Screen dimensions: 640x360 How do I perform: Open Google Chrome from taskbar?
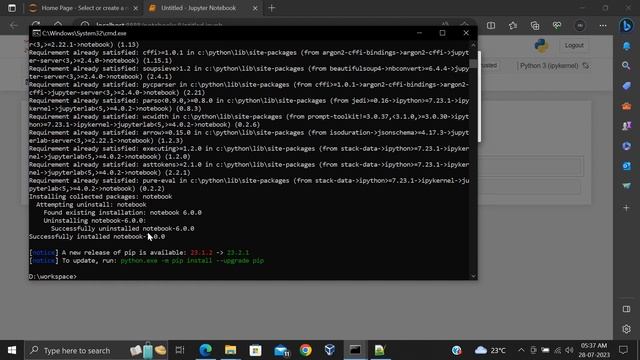[x=305, y=350]
